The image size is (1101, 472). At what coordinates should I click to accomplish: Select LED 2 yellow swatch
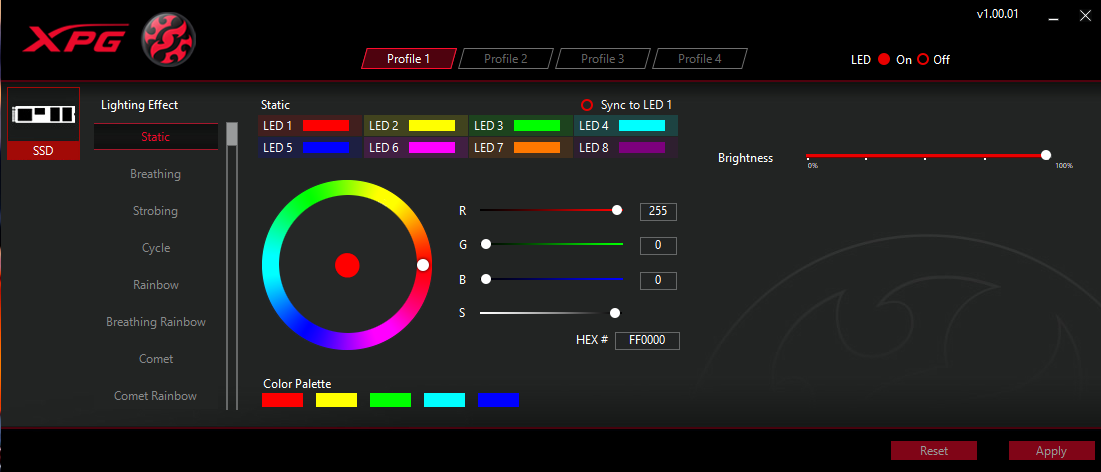[x=431, y=126]
